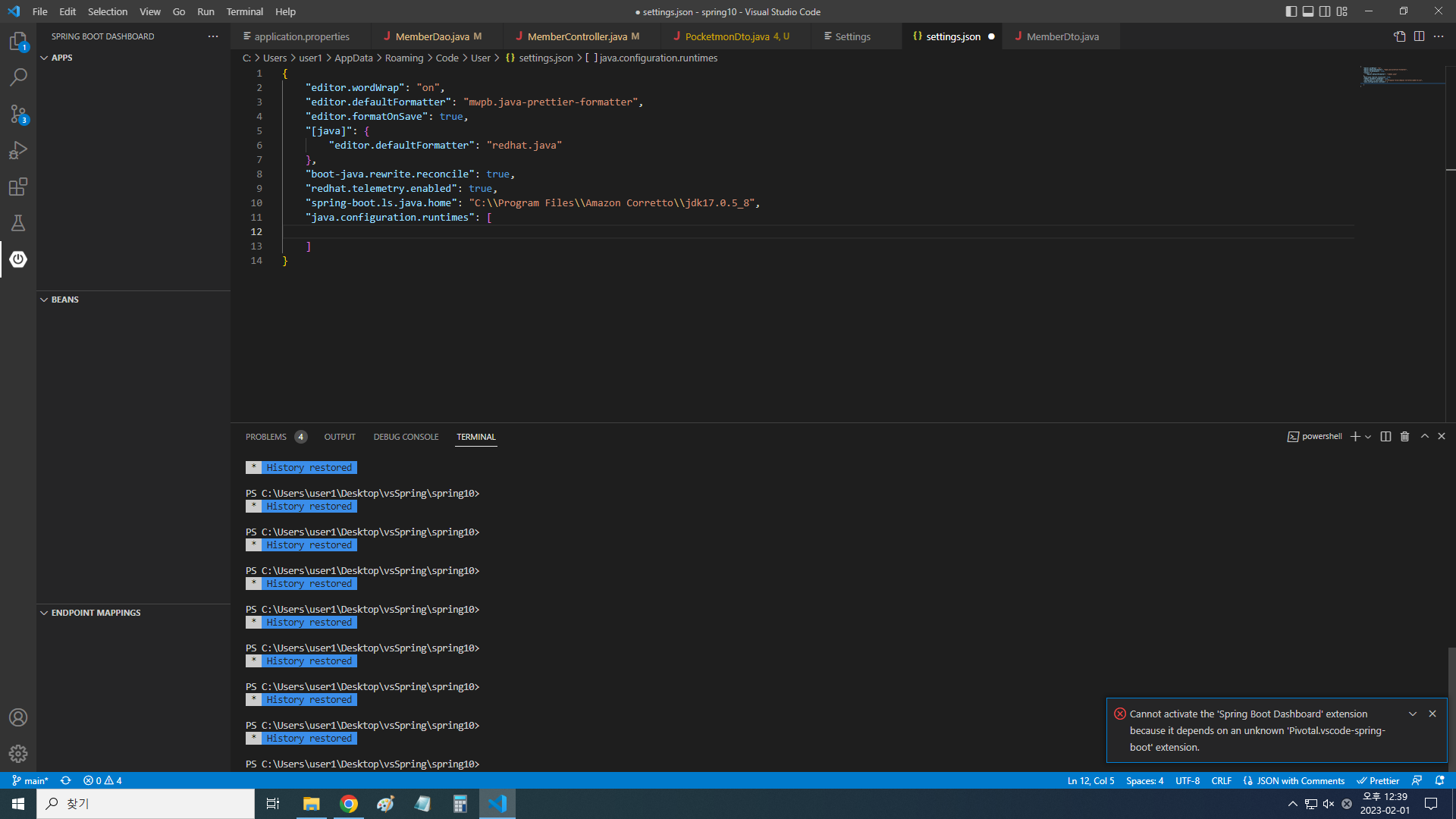Image resolution: width=1456 pixels, height=819 pixels.
Task: Change indentation via Spaces: 4
Action: 1144,780
